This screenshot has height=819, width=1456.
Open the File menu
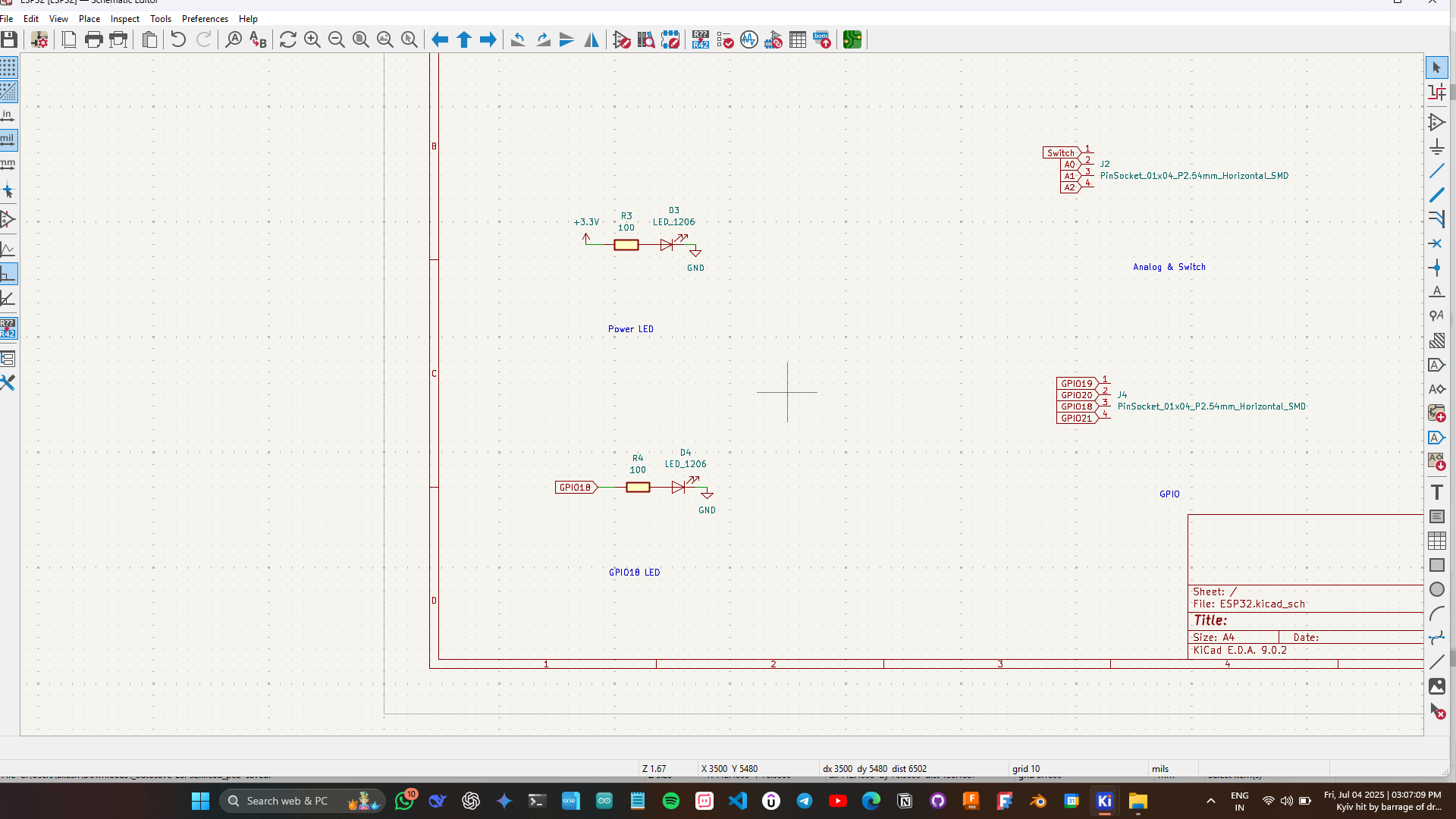7,19
